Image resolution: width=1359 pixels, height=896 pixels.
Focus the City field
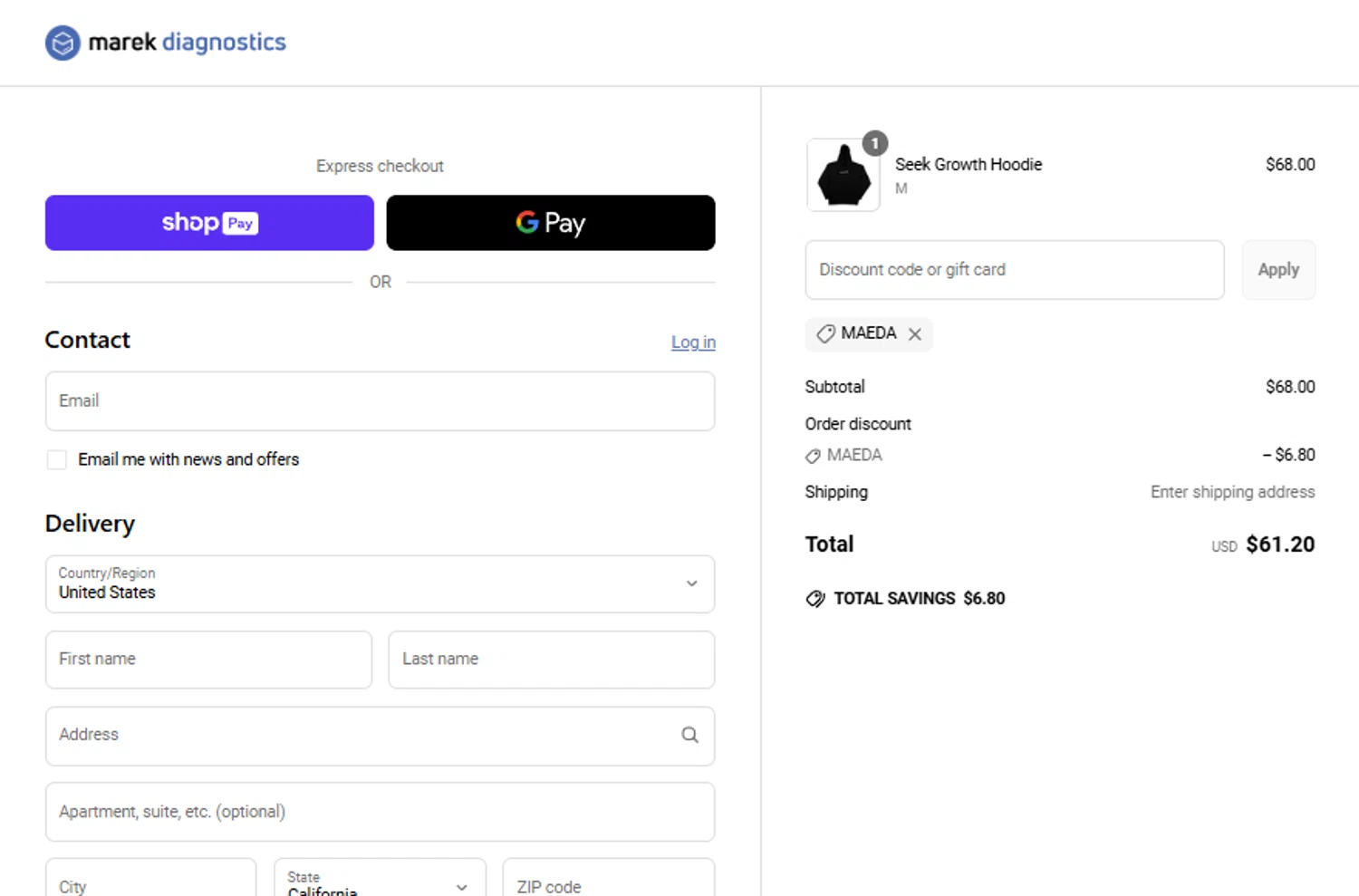150,877
